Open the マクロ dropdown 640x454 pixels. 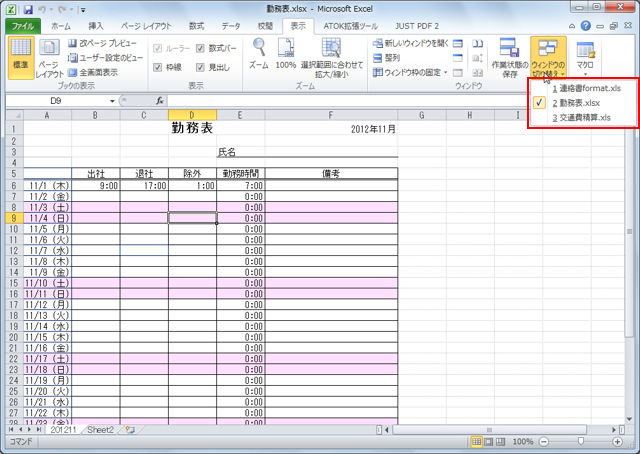(x=585, y=58)
